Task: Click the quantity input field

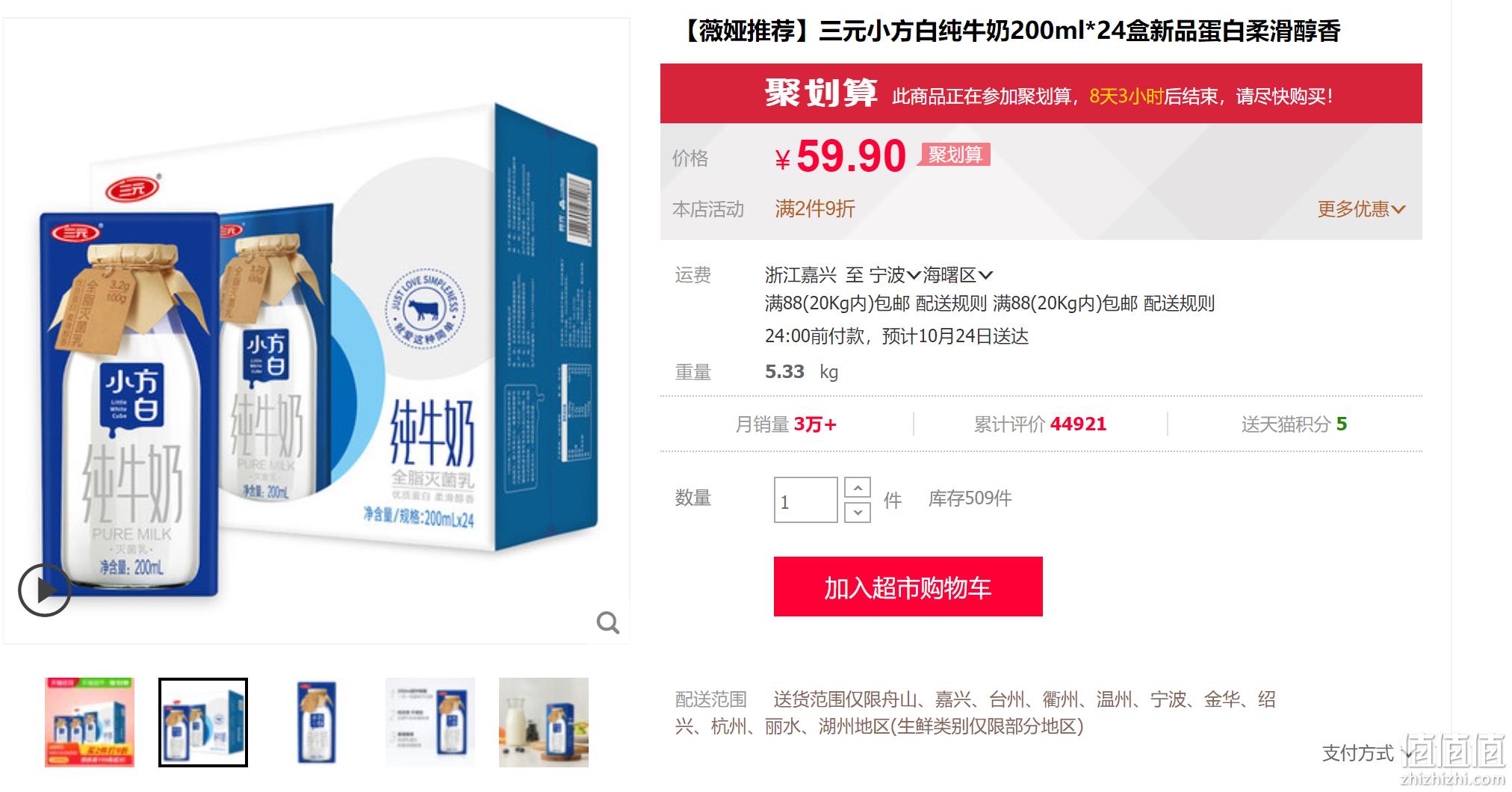Action: [x=805, y=500]
